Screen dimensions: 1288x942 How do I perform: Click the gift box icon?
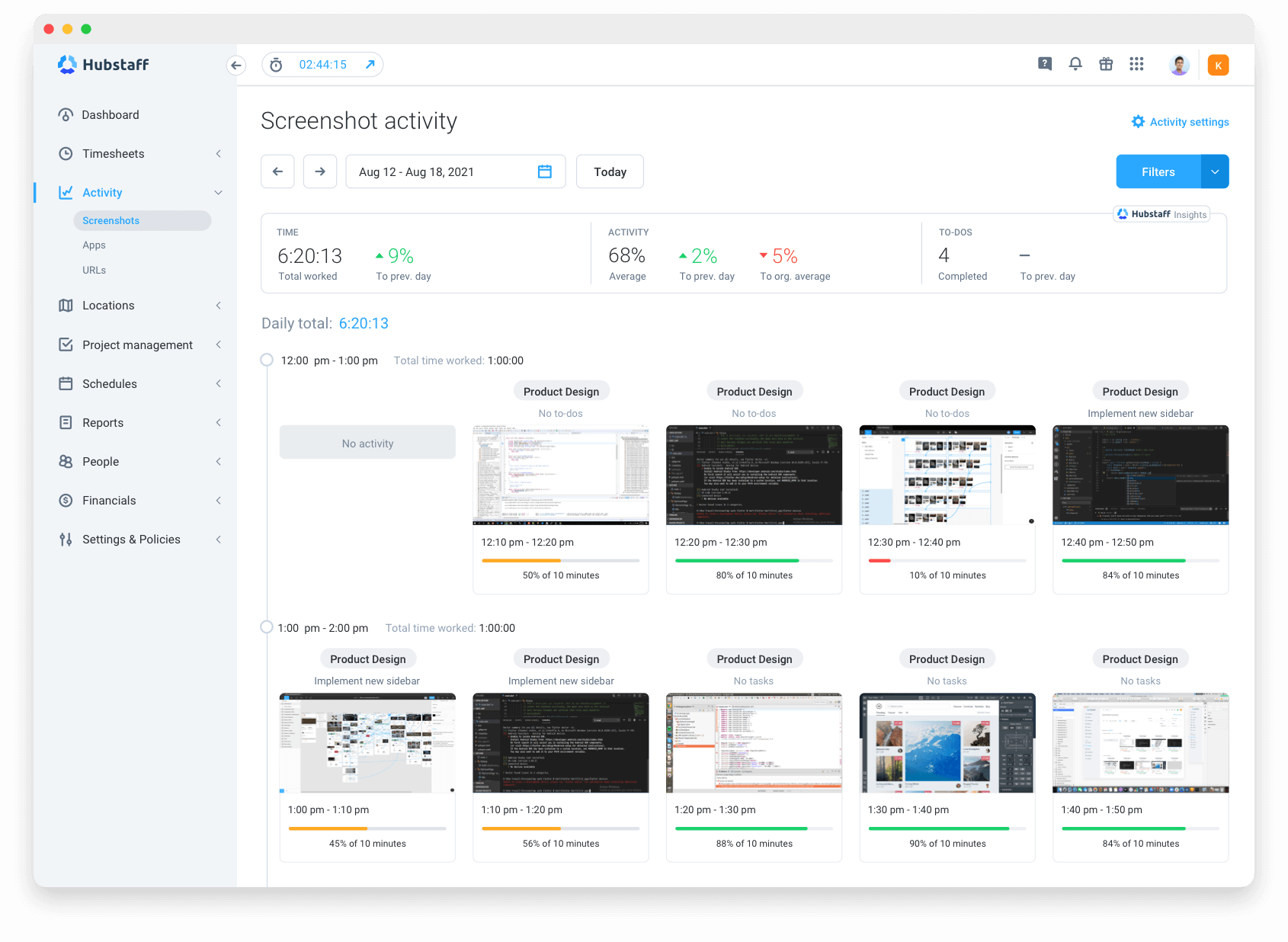click(1106, 64)
